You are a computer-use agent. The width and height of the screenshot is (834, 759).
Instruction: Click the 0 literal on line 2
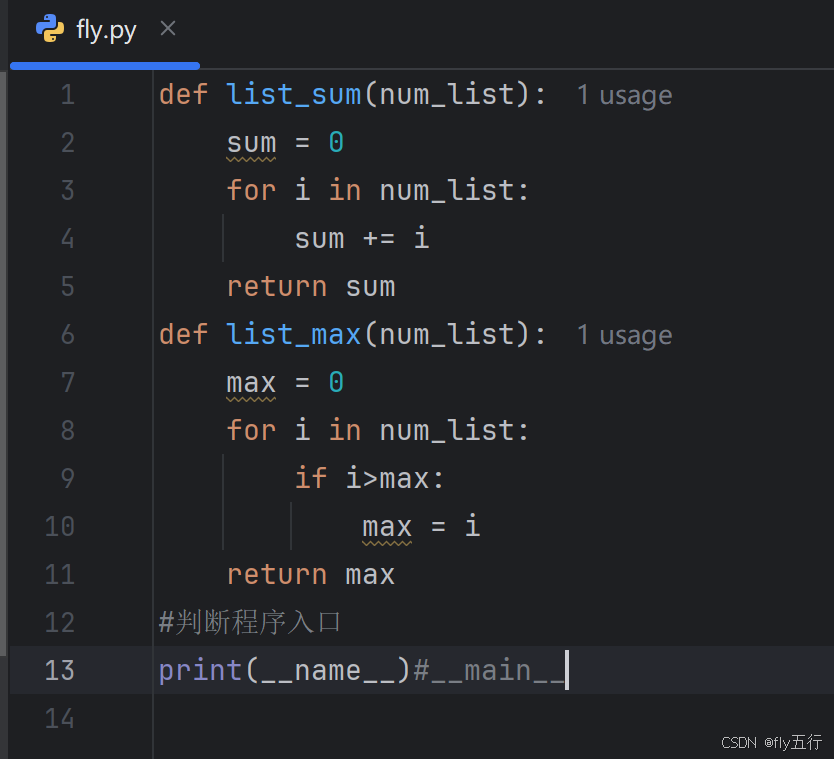(x=335, y=142)
